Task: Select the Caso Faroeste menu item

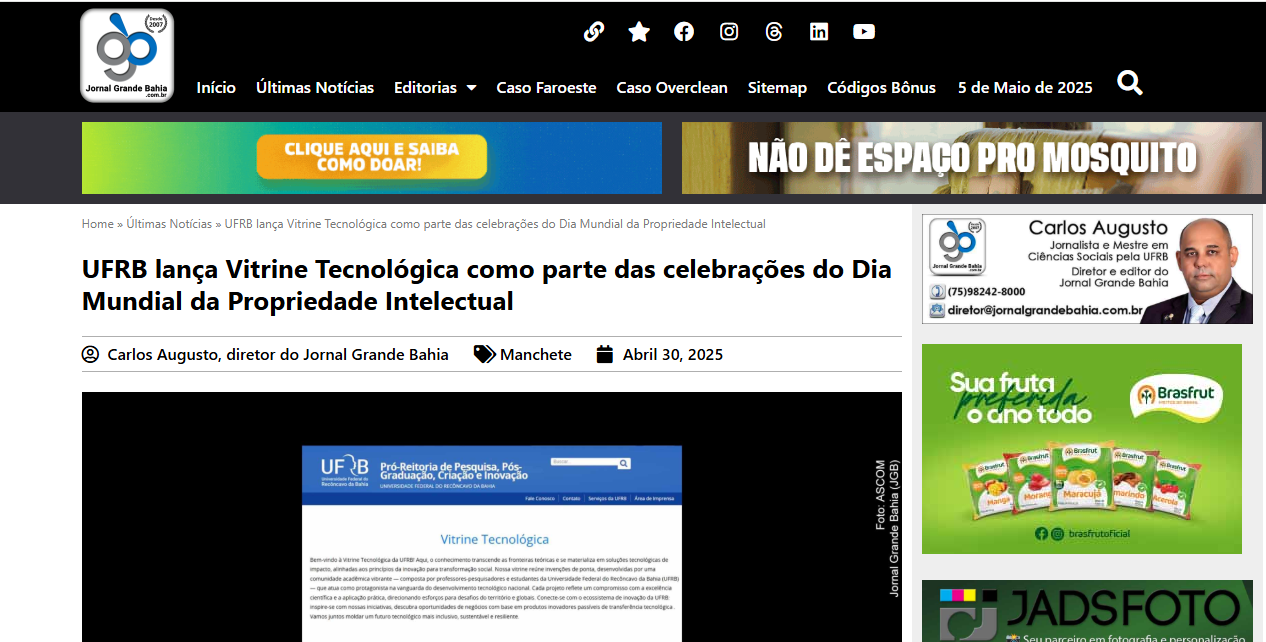Action: [x=546, y=88]
